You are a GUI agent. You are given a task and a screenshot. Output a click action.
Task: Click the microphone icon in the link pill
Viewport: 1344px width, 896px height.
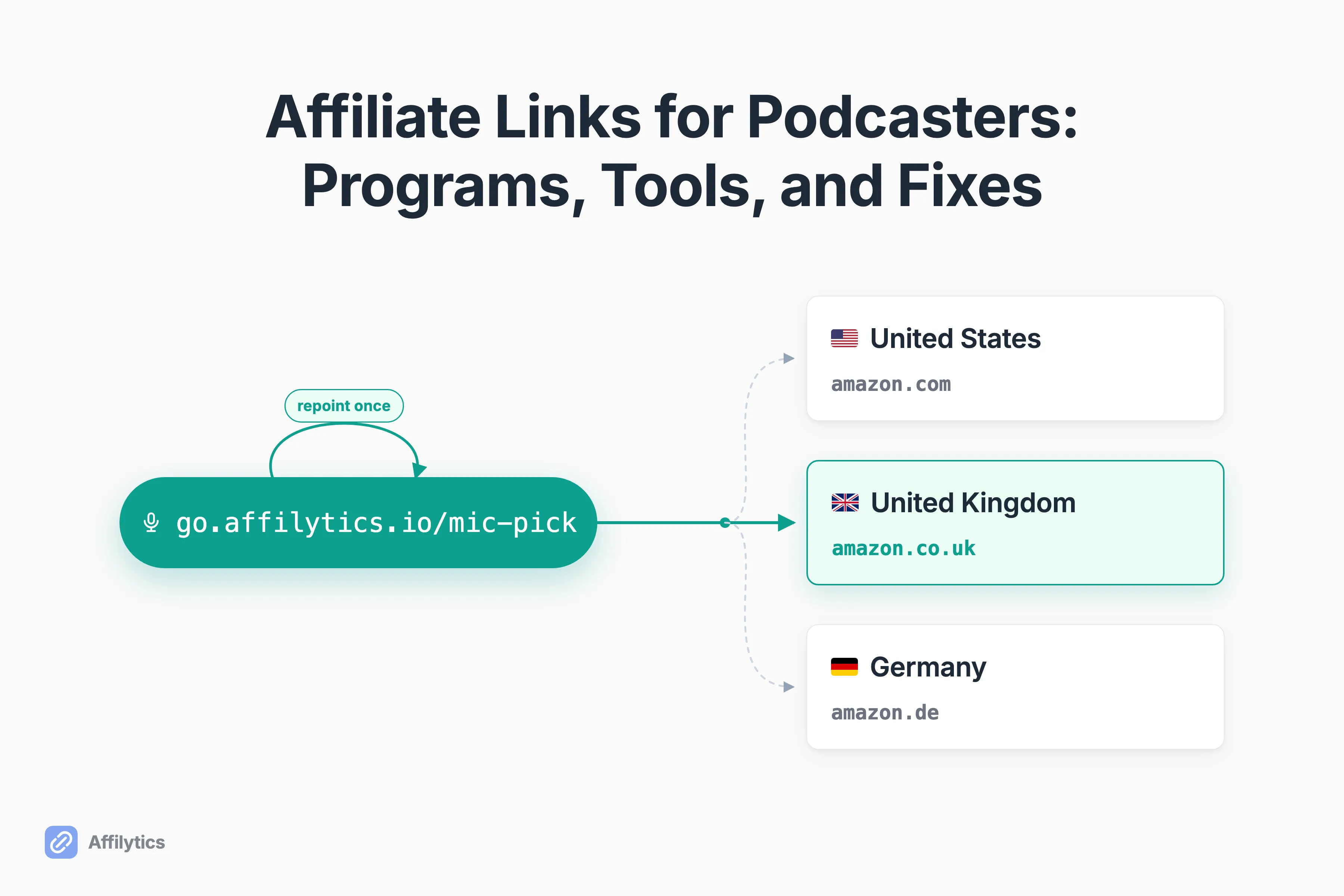click(151, 522)
